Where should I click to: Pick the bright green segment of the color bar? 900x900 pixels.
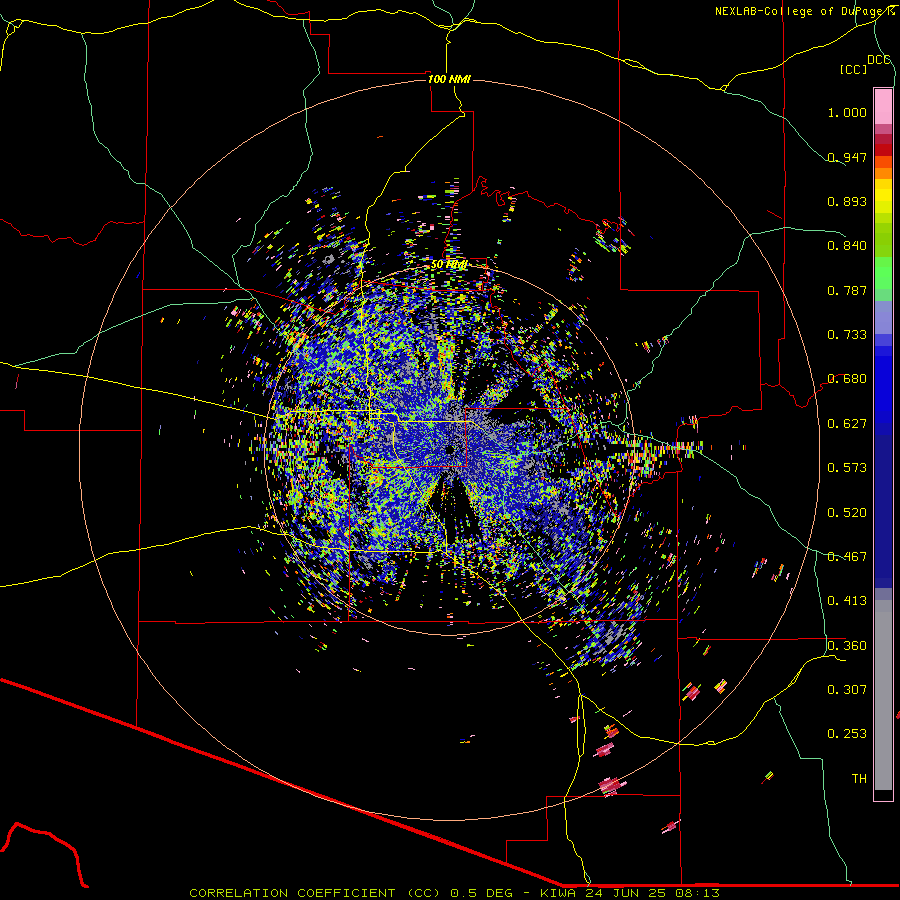[883, 273]
